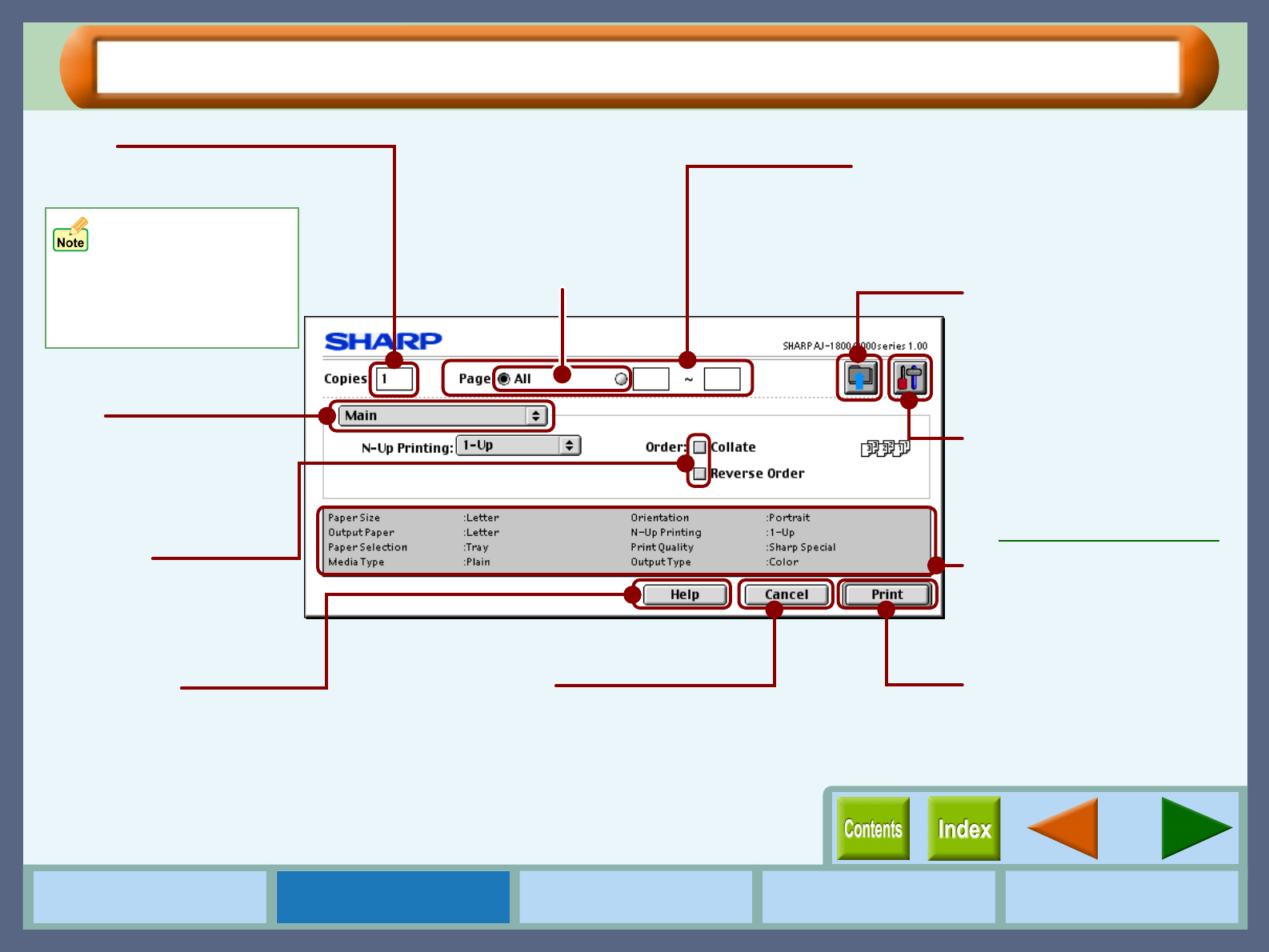Viewport: 1269px width, 952px height.
Task: Open the Main settings panel dropdown
Action: click(x=442, y=416)
